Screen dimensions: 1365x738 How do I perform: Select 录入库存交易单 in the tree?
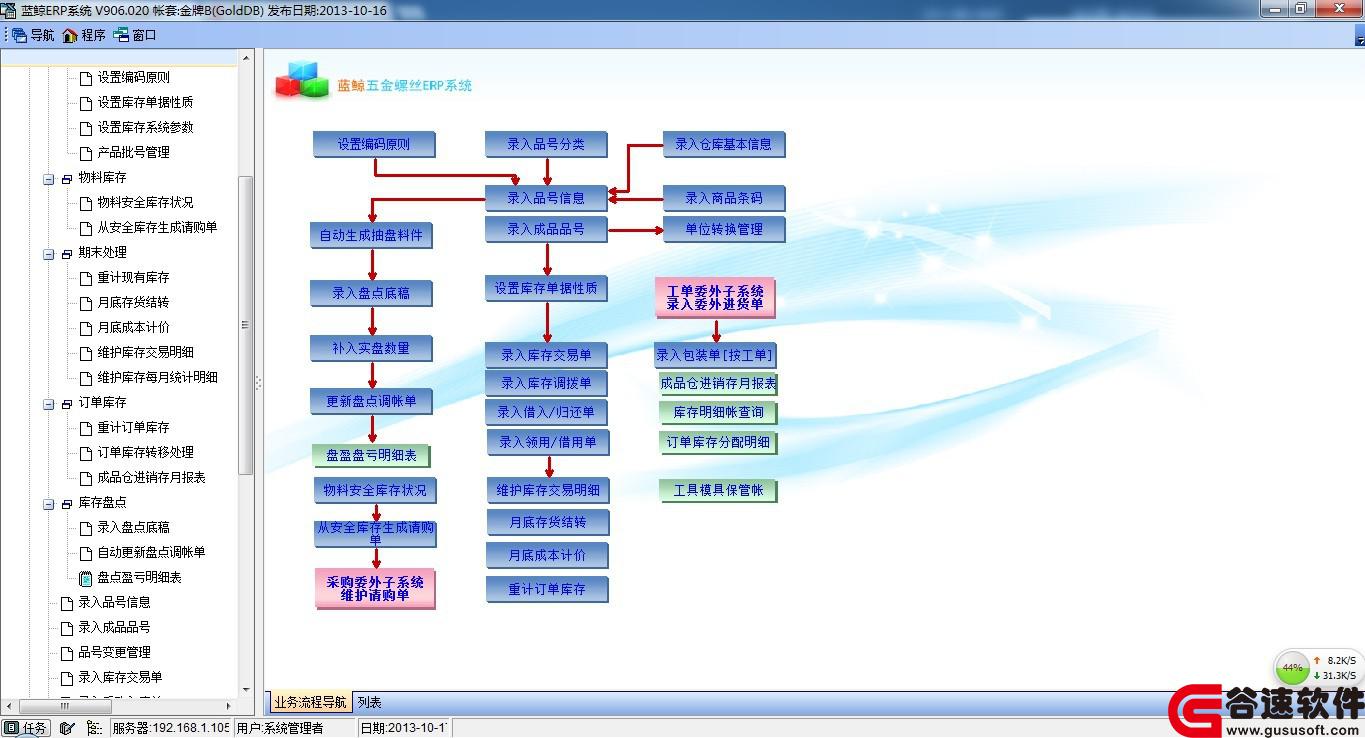tap(120, 677)
